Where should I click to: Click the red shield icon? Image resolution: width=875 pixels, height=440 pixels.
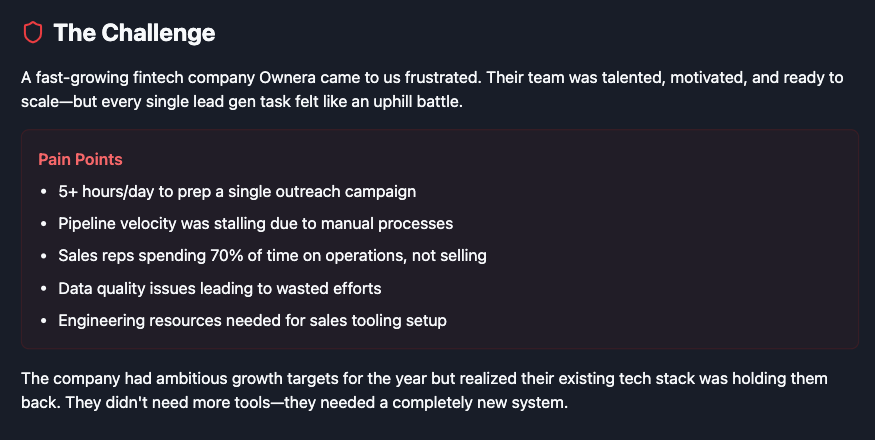click(33, 33)
